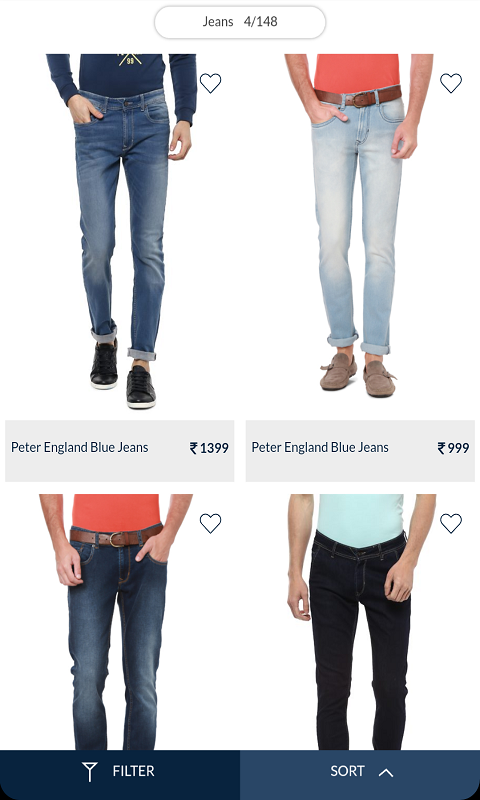
Task: Tap the heart icon on the ₹999 light-blue jeans
Action: (451, 83)
